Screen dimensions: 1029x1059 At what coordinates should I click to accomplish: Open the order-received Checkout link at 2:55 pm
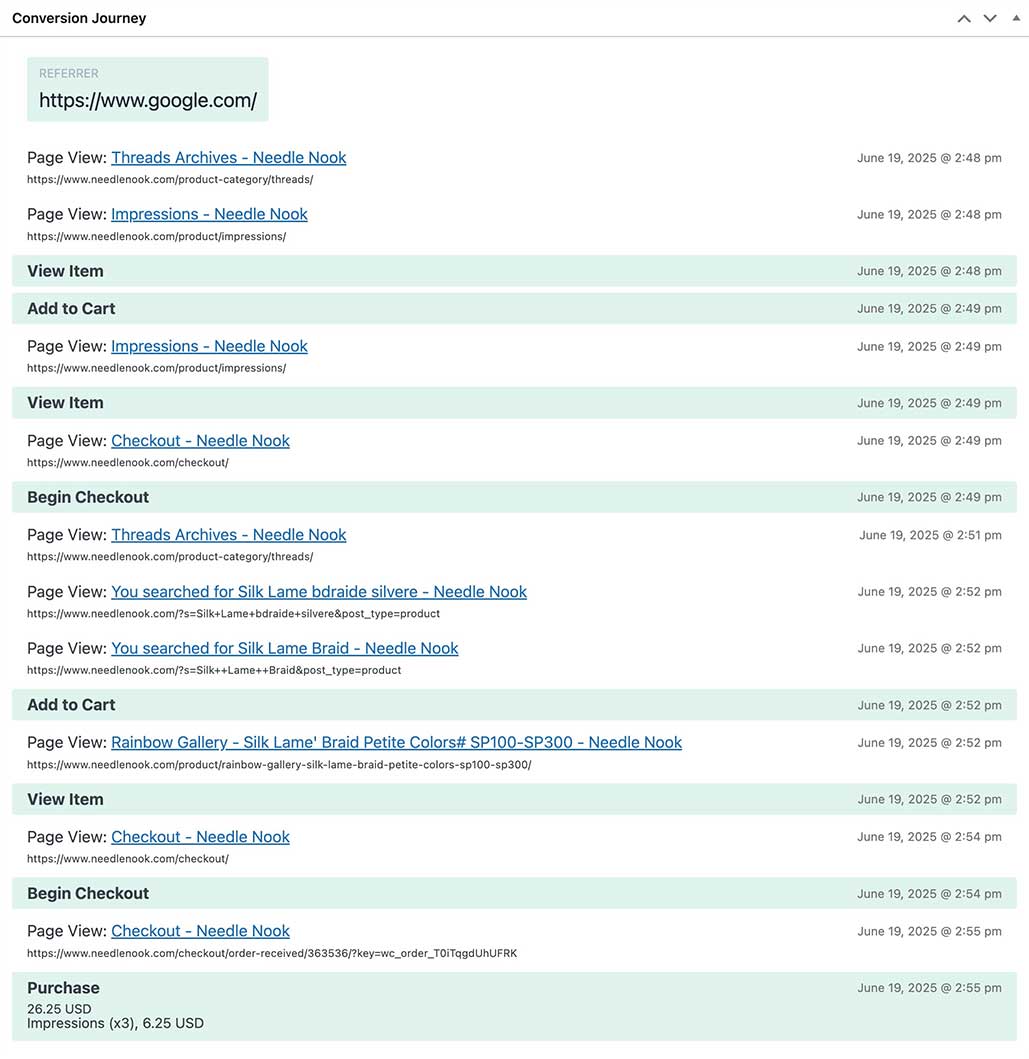coord(200,931)
